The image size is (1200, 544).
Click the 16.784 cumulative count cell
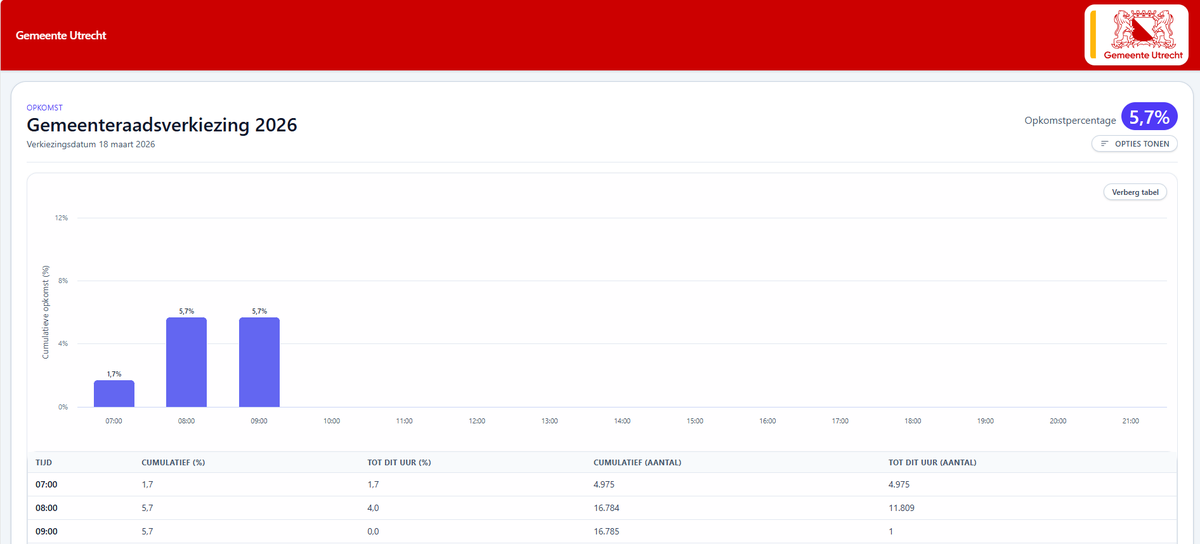coord(608,508)
